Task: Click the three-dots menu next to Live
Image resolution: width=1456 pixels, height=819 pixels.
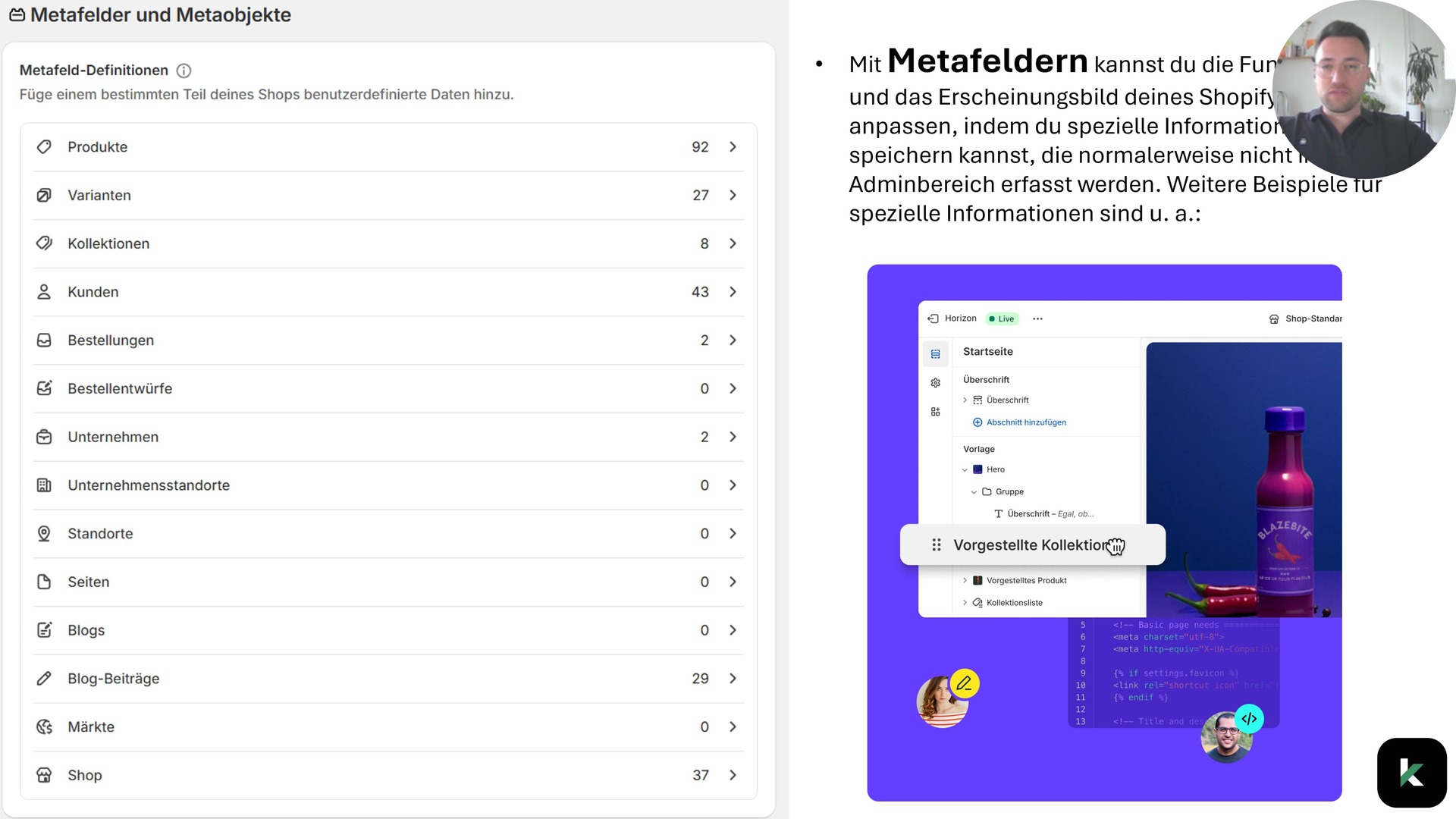Action: point(1037,318)
